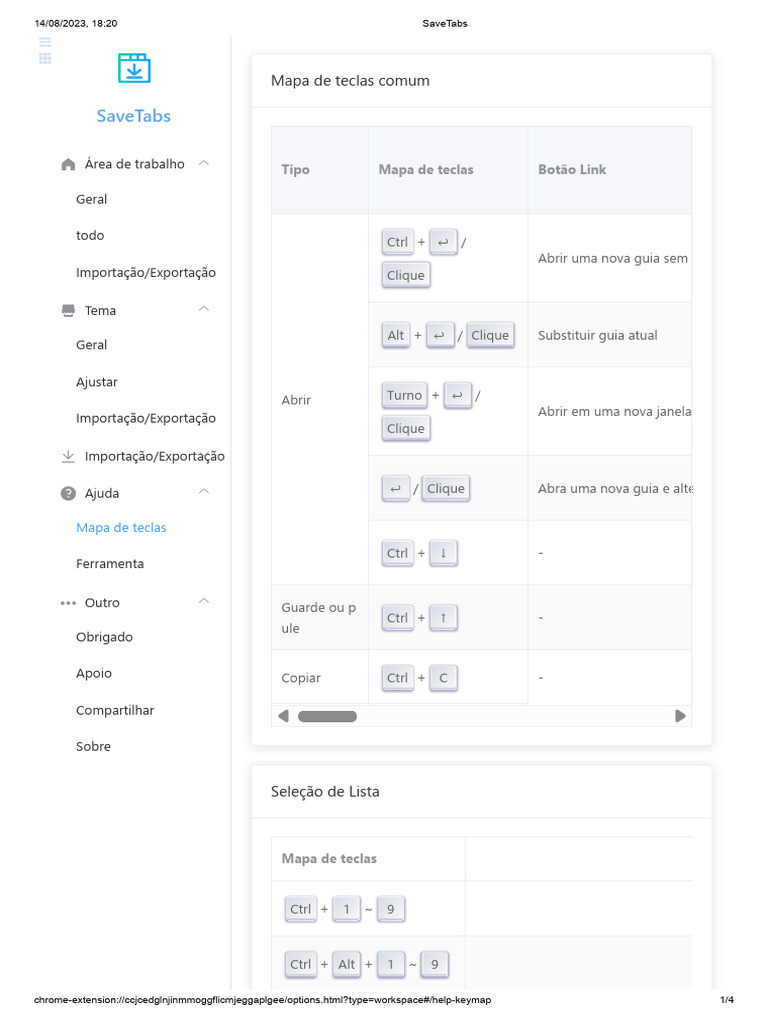Click the Outro section label
The image size is (768, 1024).
coord(103,603)
